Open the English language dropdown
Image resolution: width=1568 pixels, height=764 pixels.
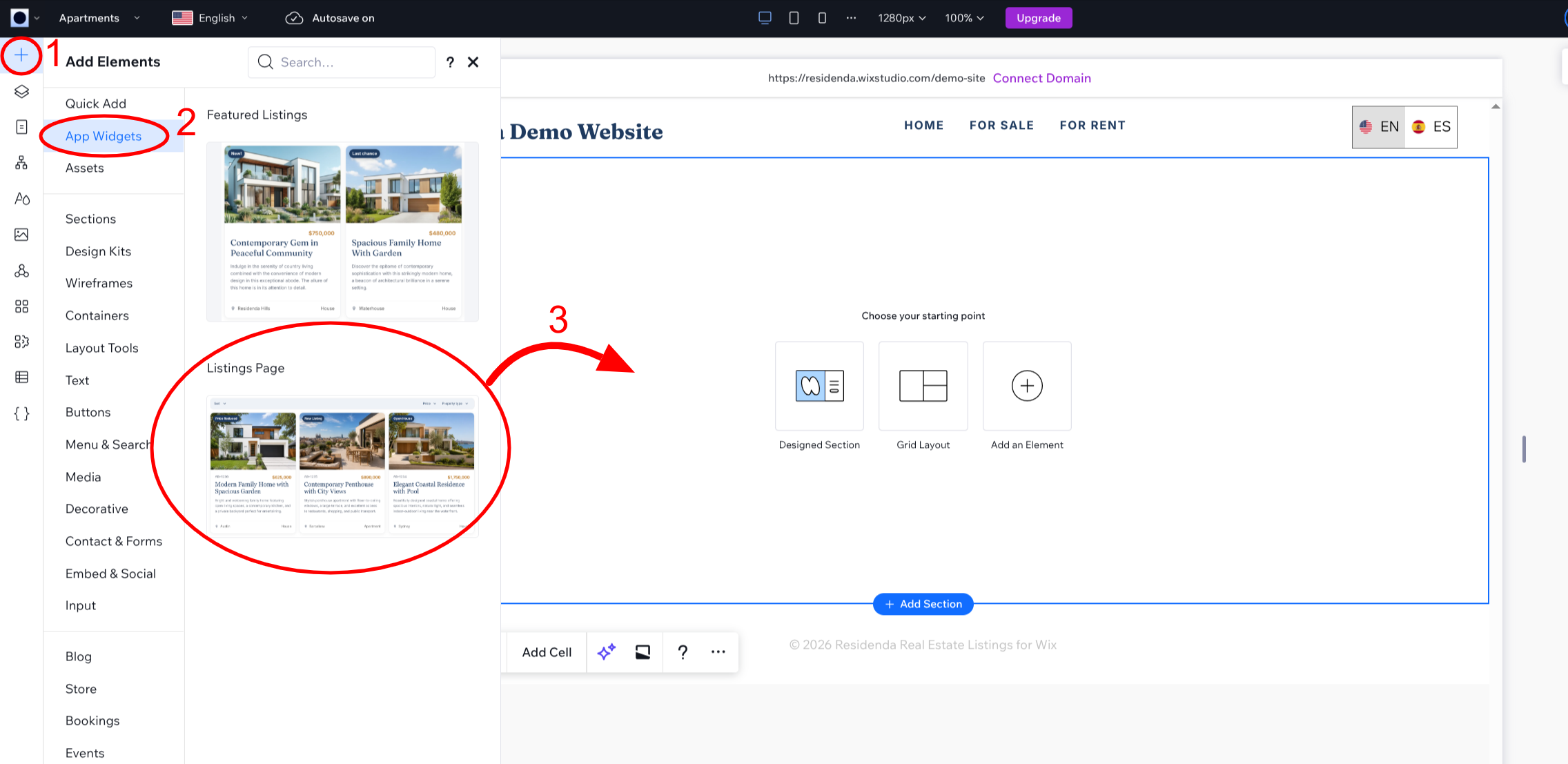click(210, 18)
